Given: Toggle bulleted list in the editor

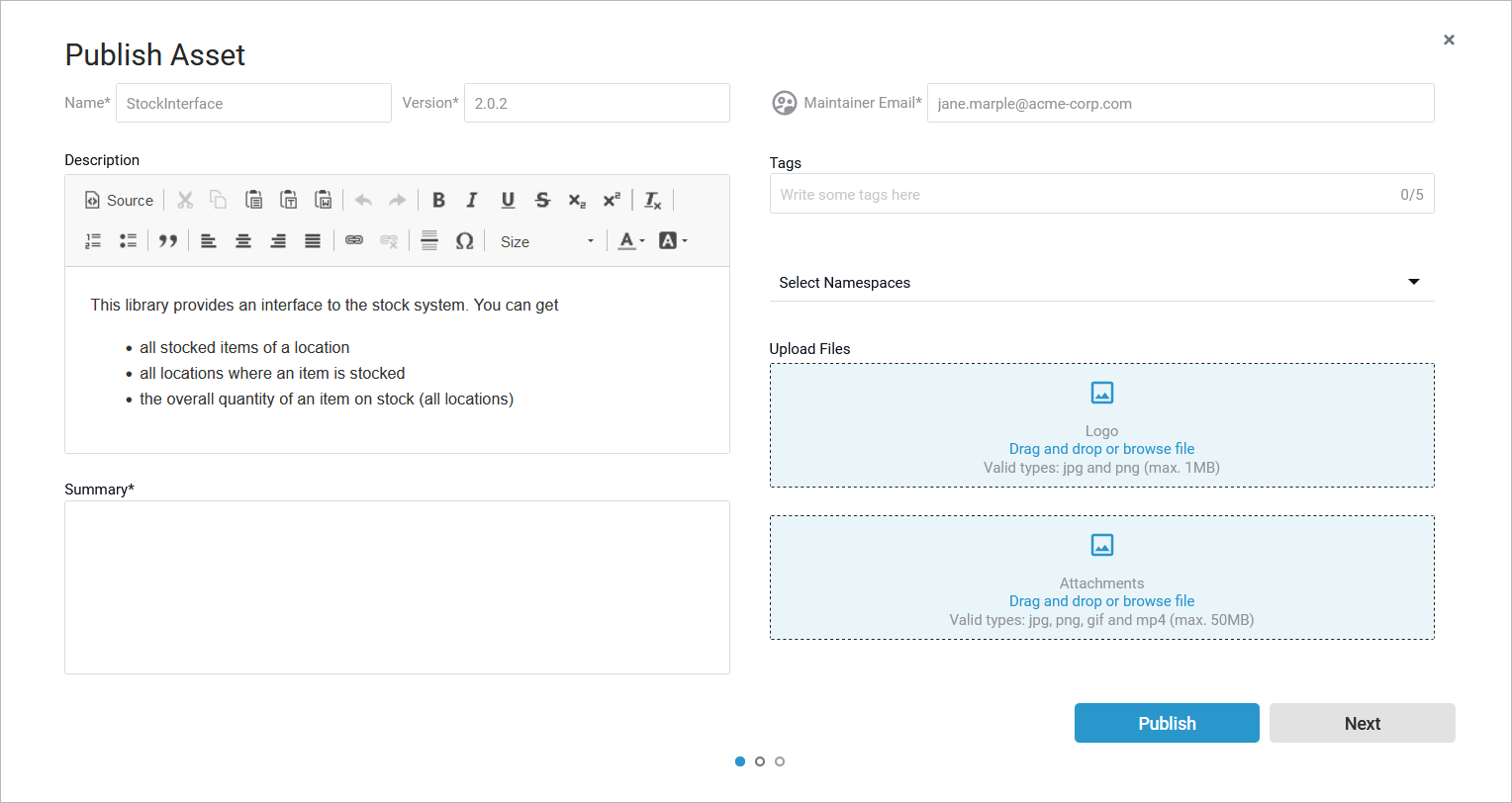Looking at the screenshot, I should click(128, 241).
